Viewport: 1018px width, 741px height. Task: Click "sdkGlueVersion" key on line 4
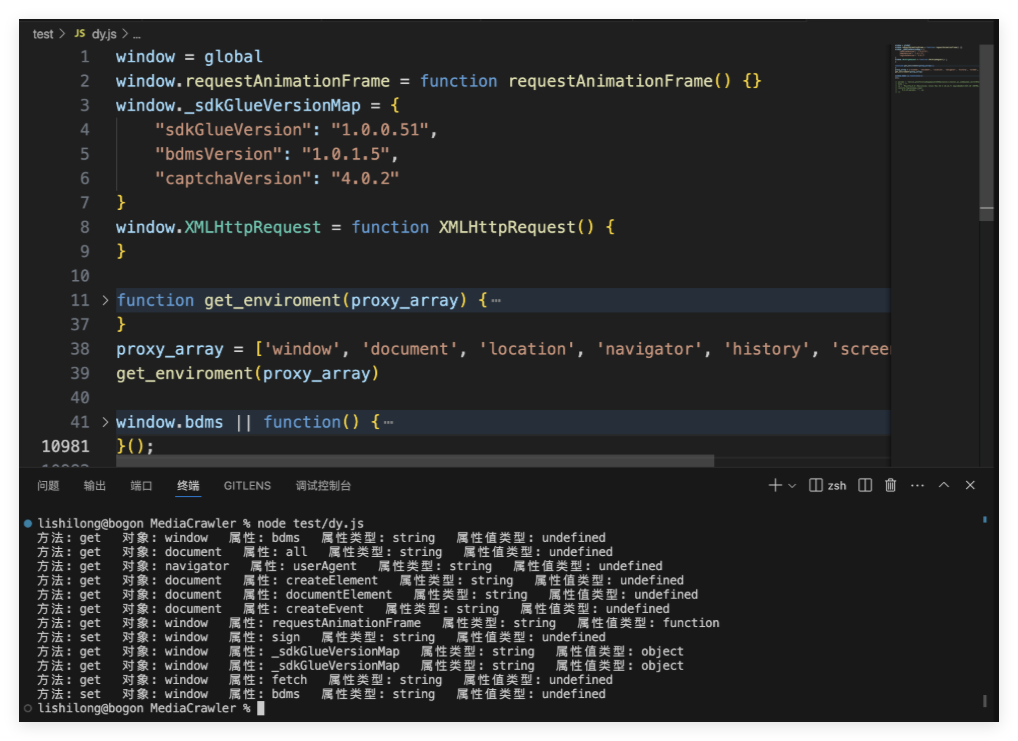click(x=234, y=130)
